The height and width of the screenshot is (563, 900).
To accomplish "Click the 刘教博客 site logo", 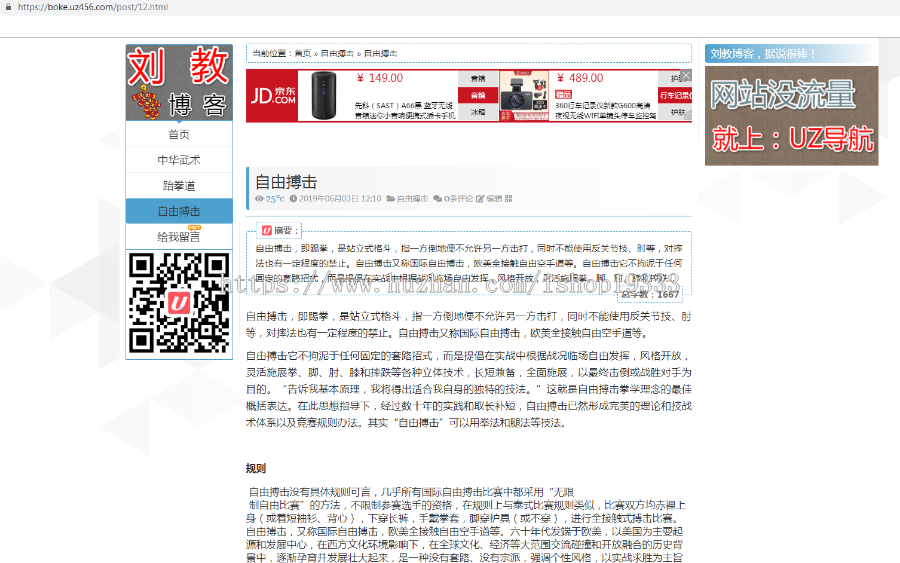I will 179,83.
